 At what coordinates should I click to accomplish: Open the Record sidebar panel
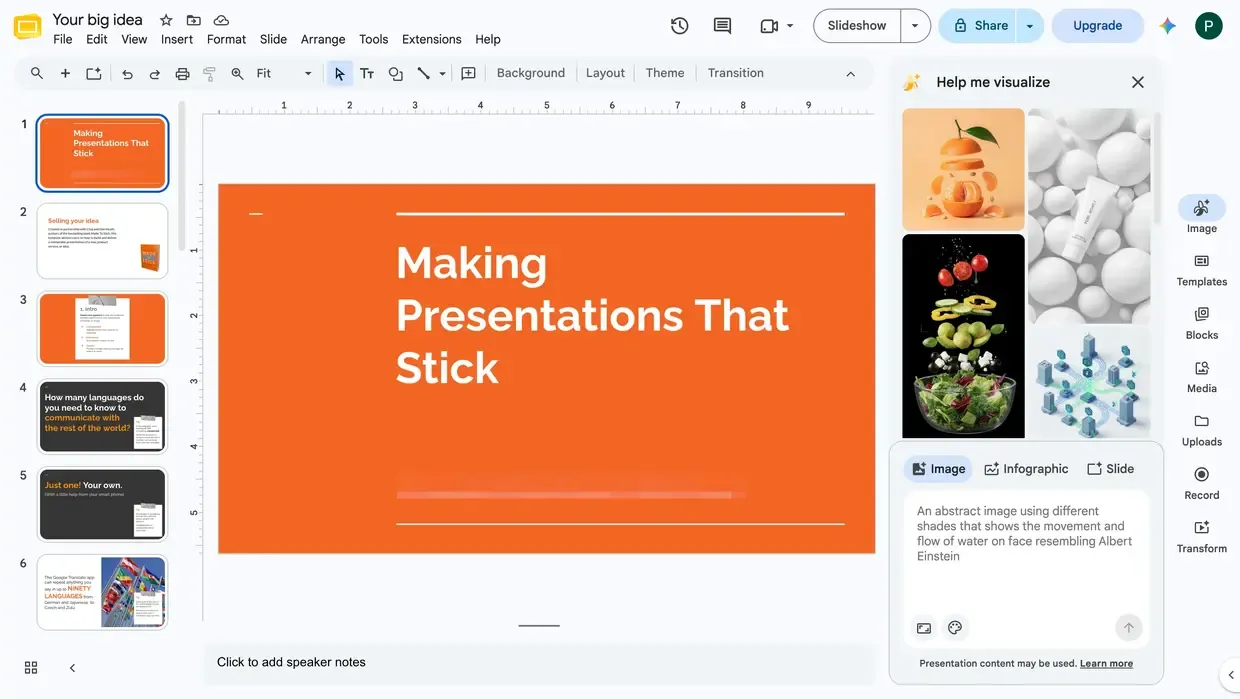(1202, 482)
